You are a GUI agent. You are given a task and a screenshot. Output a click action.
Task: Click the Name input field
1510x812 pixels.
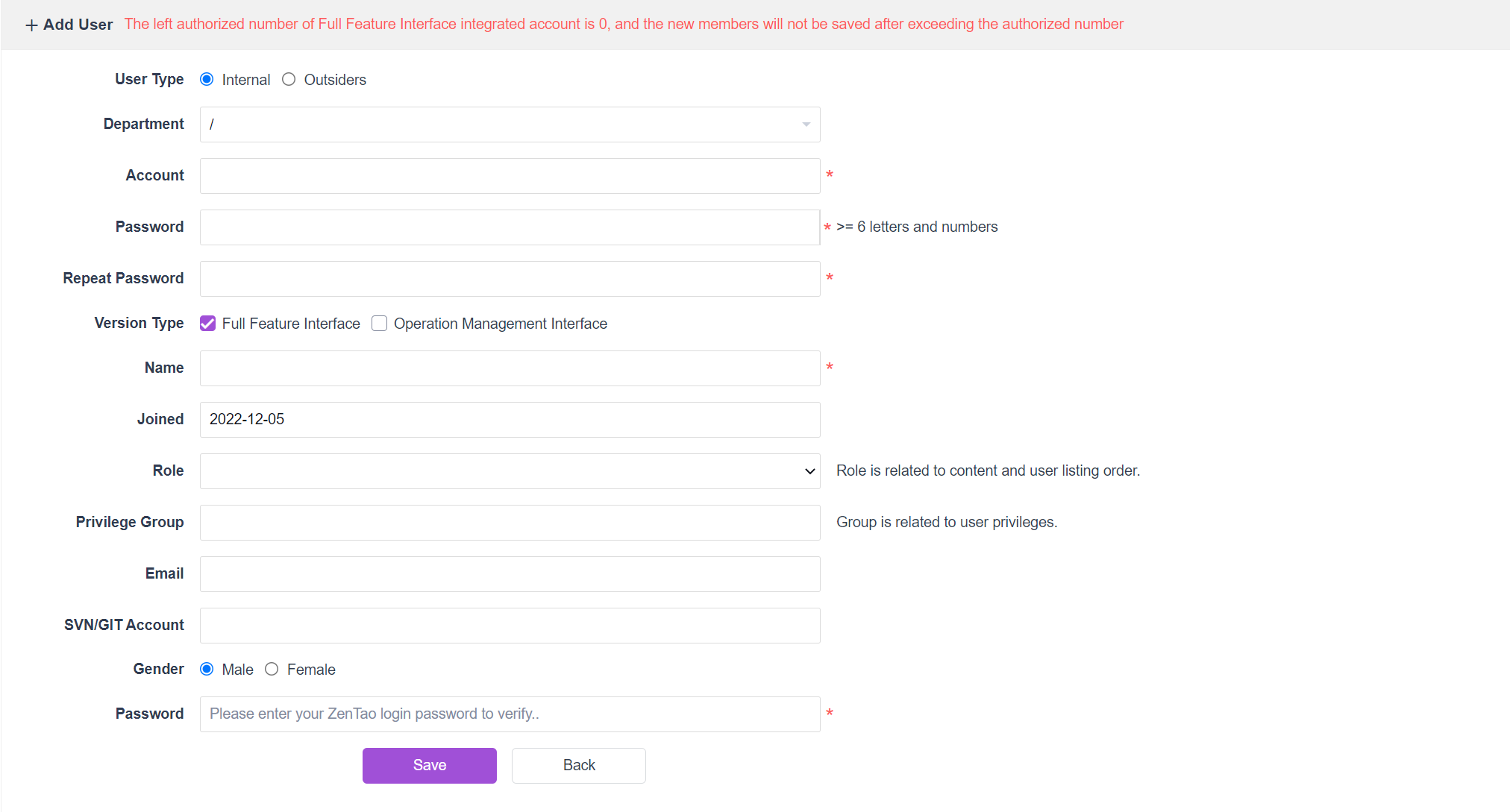(x=510, y=368)
